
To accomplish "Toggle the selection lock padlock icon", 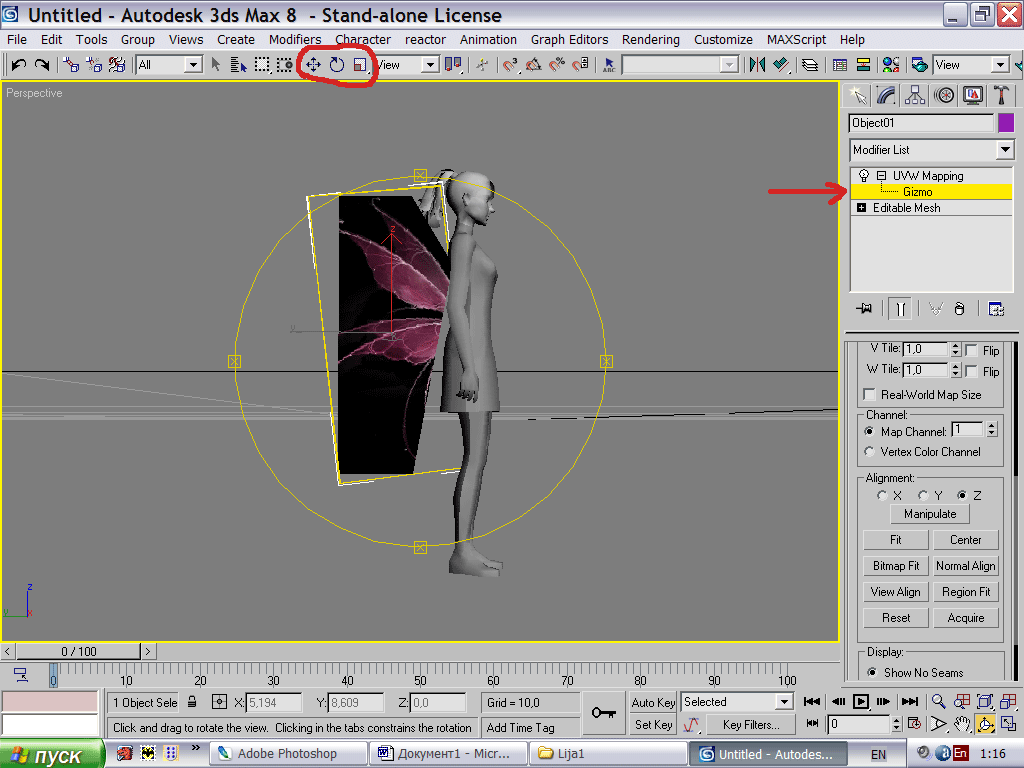I will 192,702.
